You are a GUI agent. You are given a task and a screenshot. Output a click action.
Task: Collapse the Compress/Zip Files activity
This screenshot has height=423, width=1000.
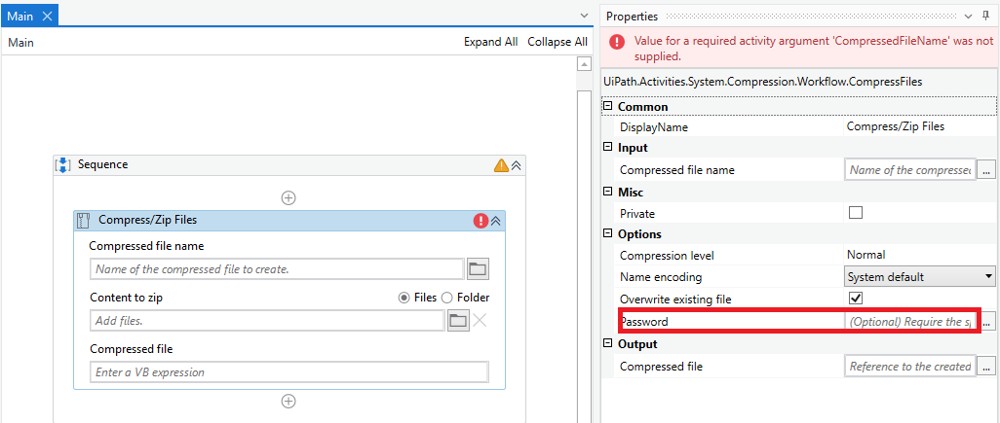(496, 221)
